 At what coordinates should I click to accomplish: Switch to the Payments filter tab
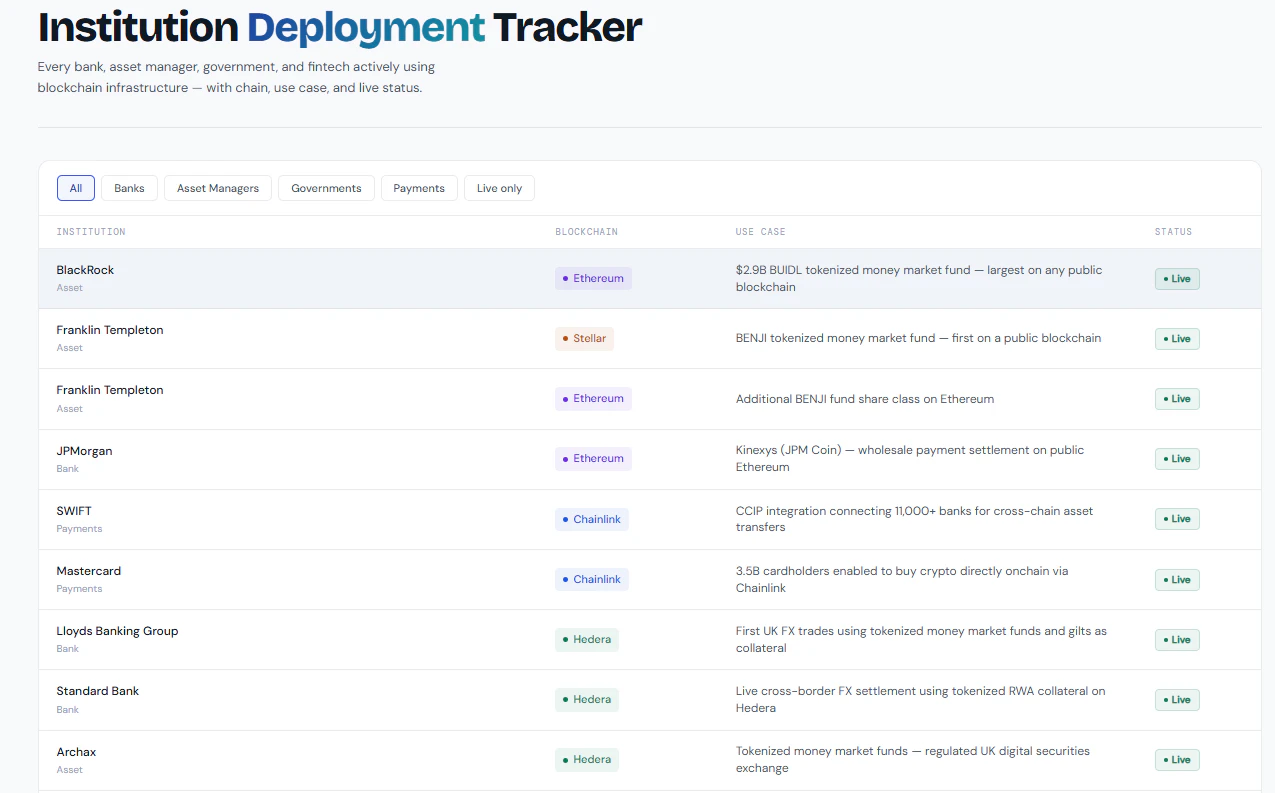[x=419, y=187]
